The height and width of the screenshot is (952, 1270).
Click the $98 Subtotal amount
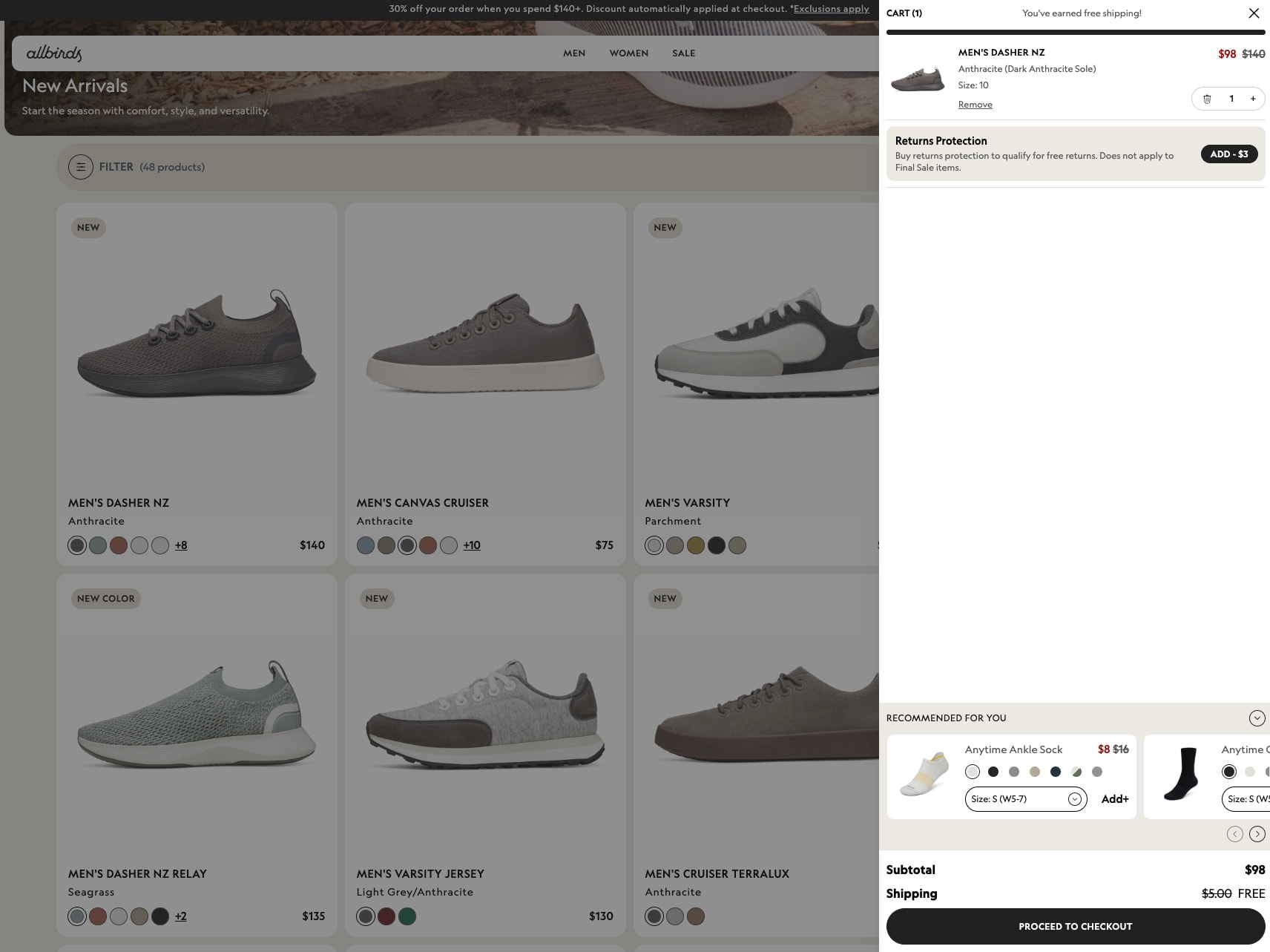pyautogui.click(x=1254, y=870)
